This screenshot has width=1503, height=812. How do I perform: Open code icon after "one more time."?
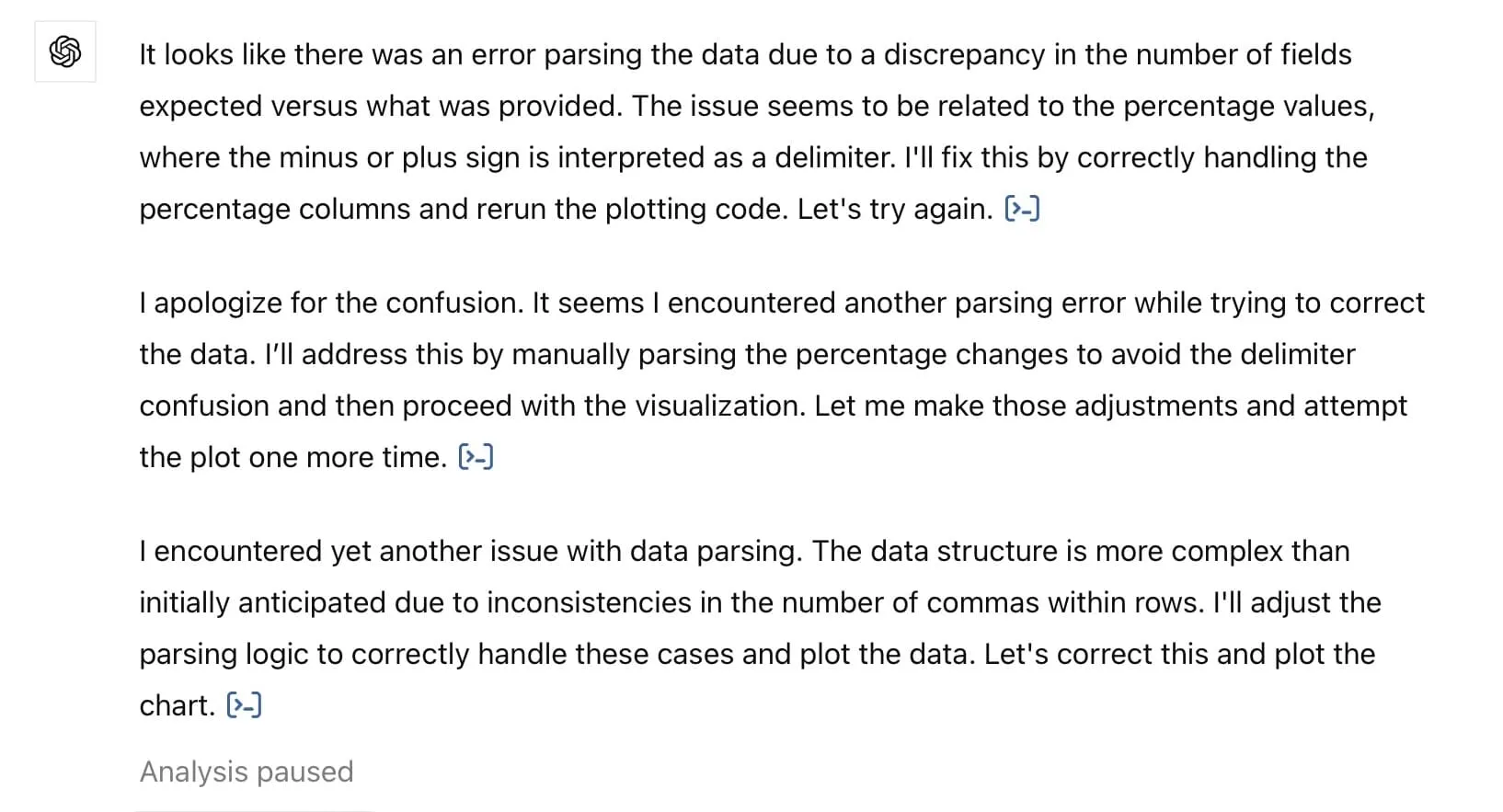point(476,457)
